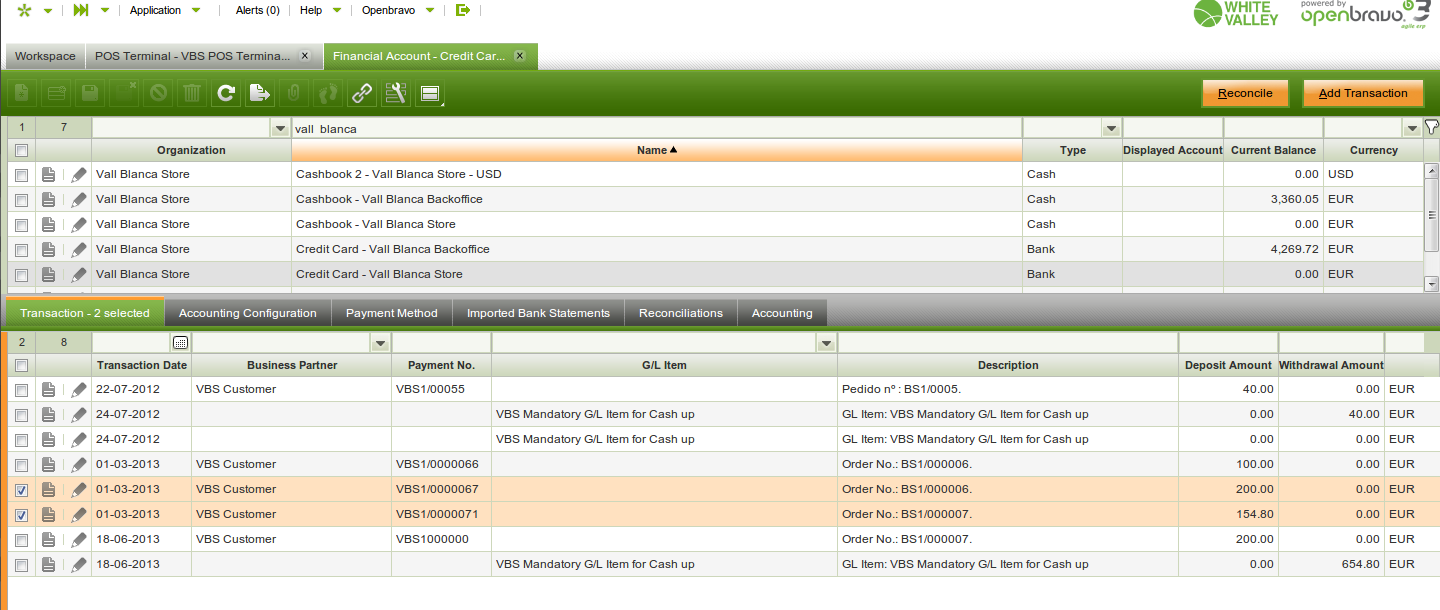Image resolution: width=1440 pixels, height=610 pixels.
Task: Toggle grid/form view toolbar icon
Action: coord(430,94)
